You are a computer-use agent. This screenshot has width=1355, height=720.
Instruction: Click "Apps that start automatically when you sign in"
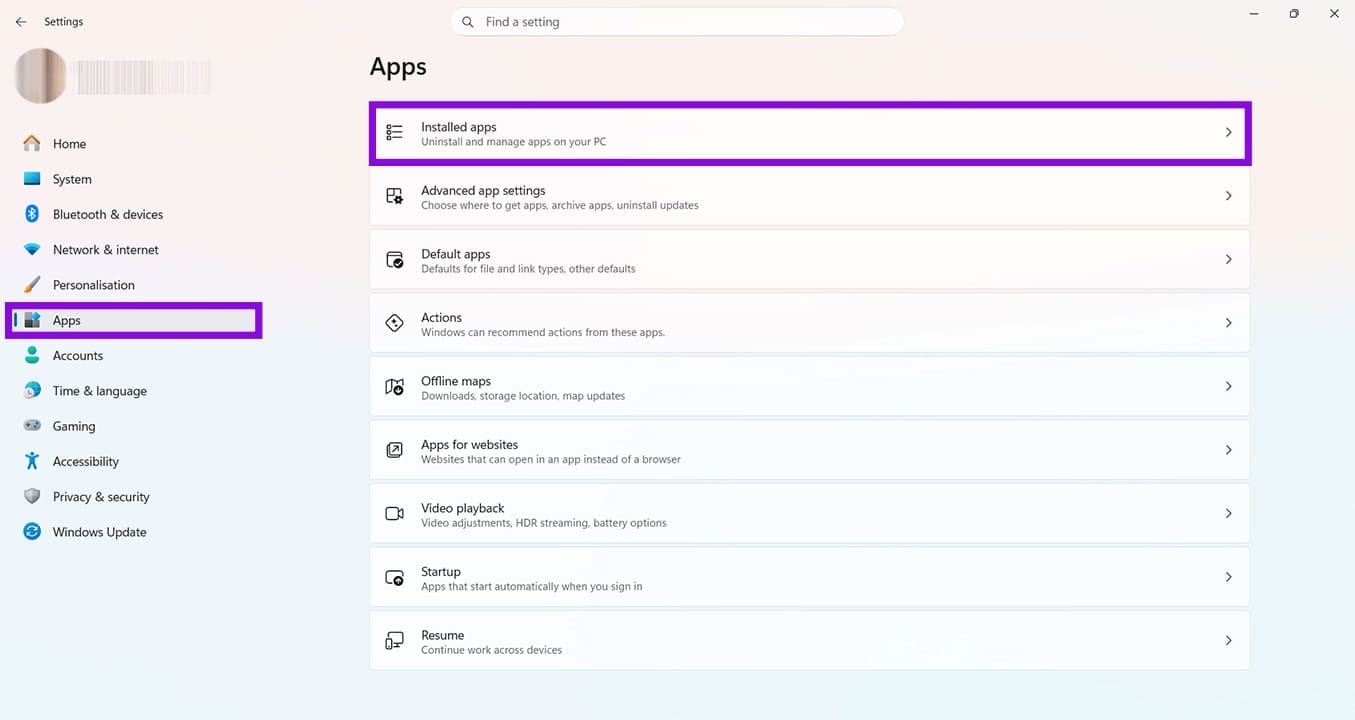pyautogui.click(x=532, y=586)
